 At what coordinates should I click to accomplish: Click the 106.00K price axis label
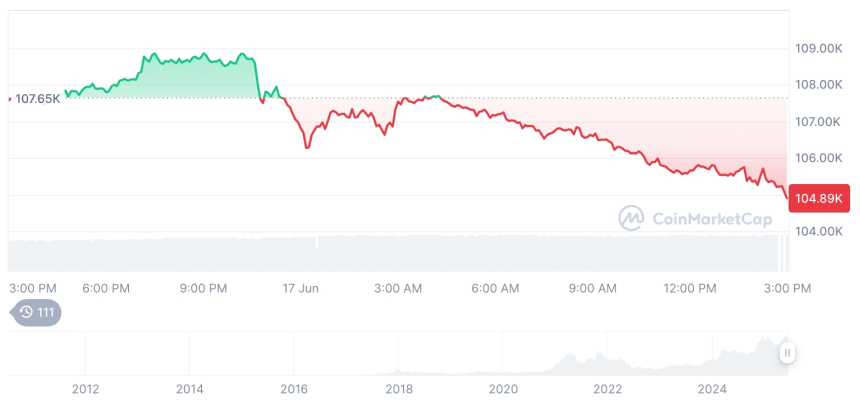[x=817, y=158]
